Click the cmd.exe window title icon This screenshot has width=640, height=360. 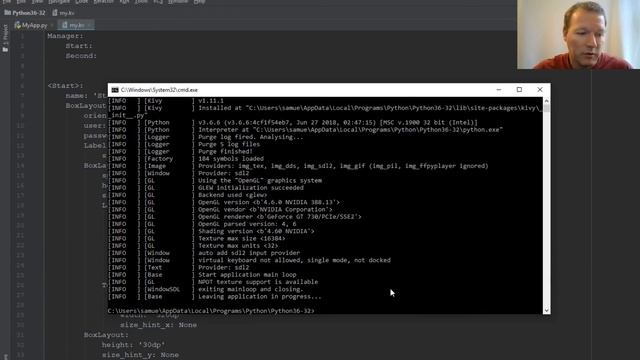(x=115, y=90)
